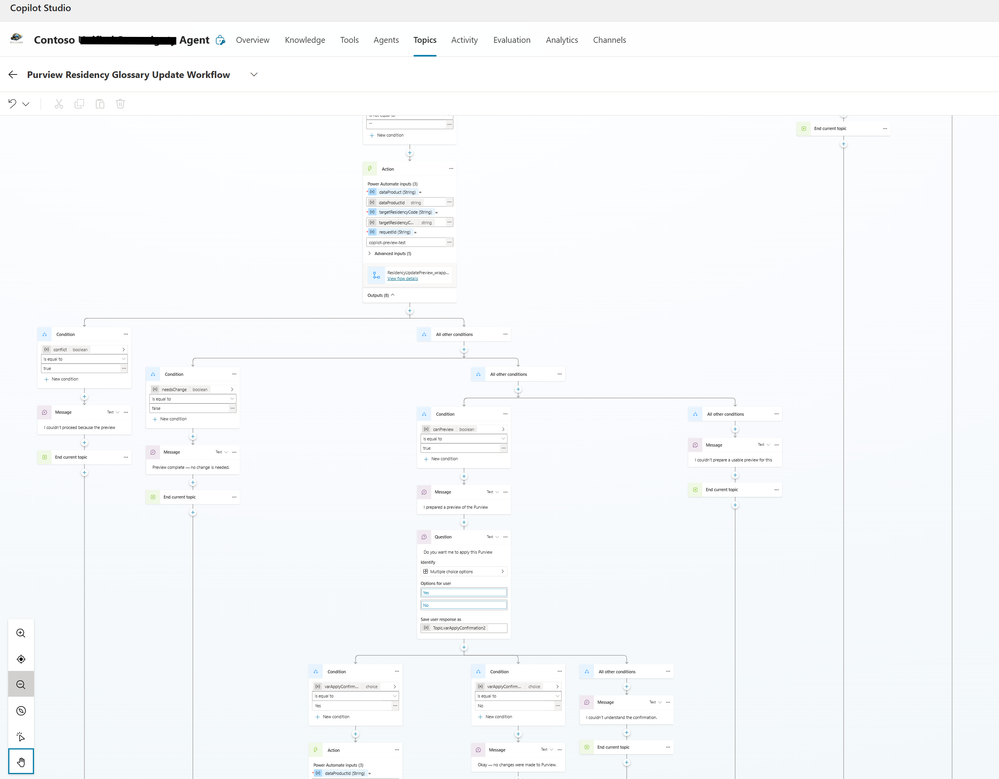Open top-right End current topic options menu

(884, 129)
